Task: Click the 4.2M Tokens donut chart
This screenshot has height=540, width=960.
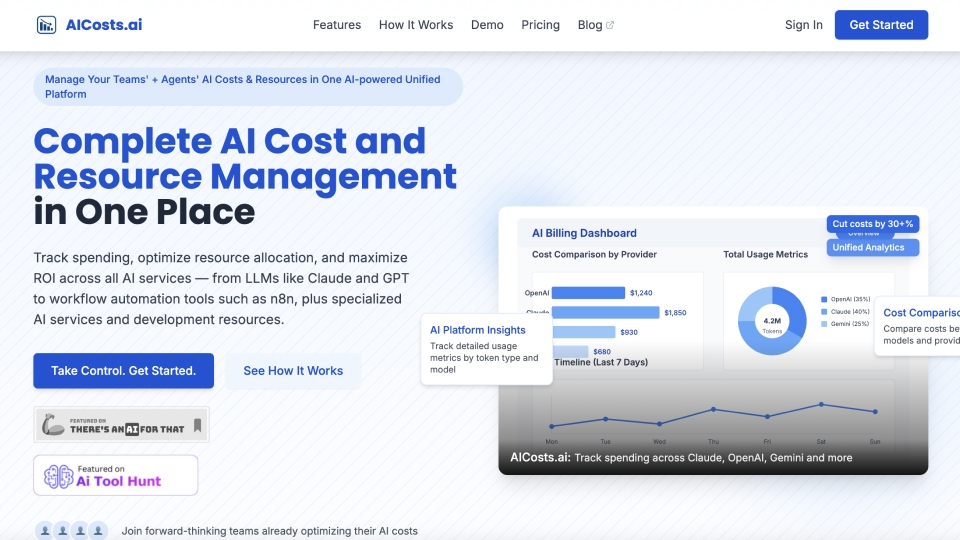Action: [x=772, y=321]
